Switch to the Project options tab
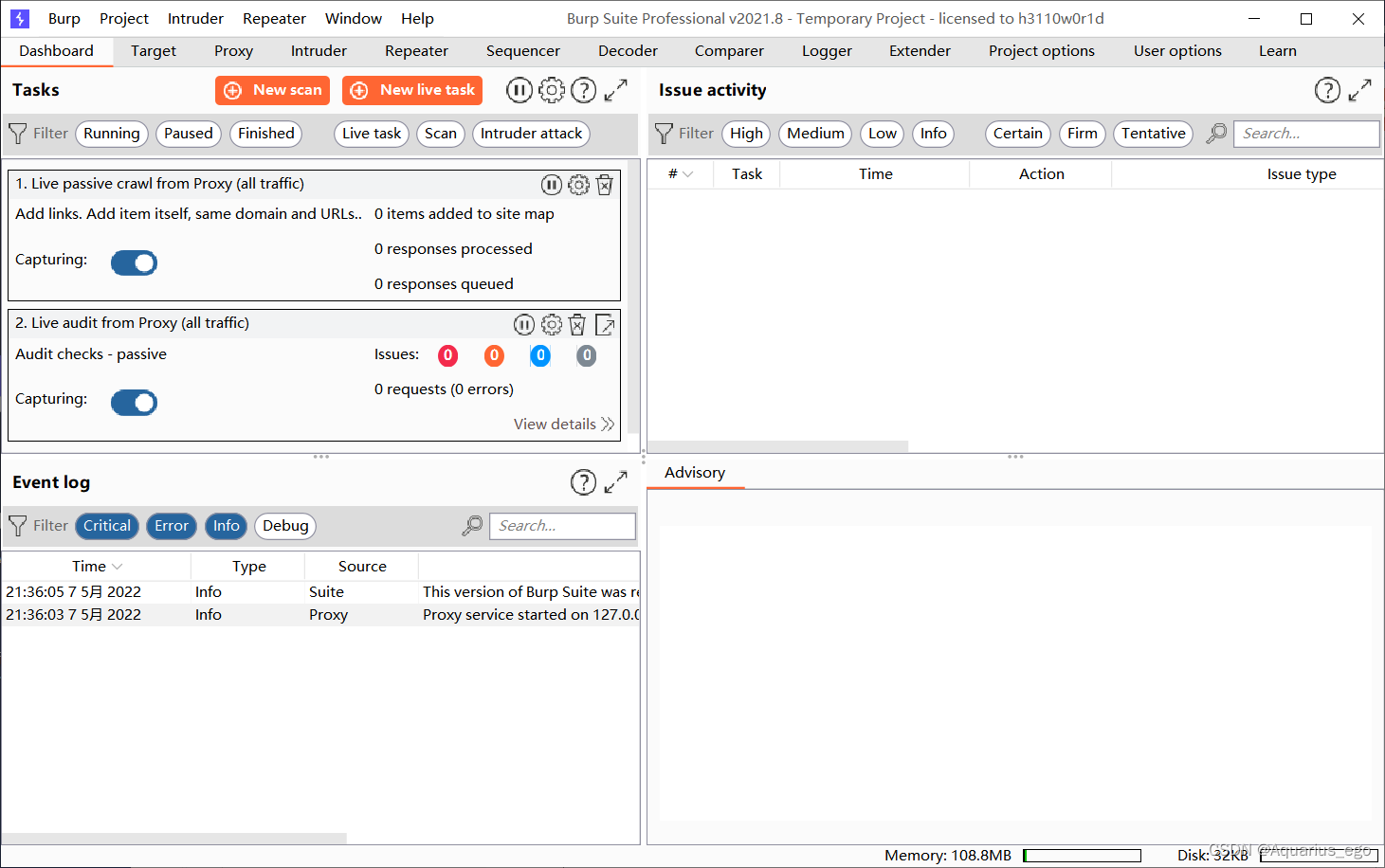Screen dimensions: 1385x868 [1042, 51]
